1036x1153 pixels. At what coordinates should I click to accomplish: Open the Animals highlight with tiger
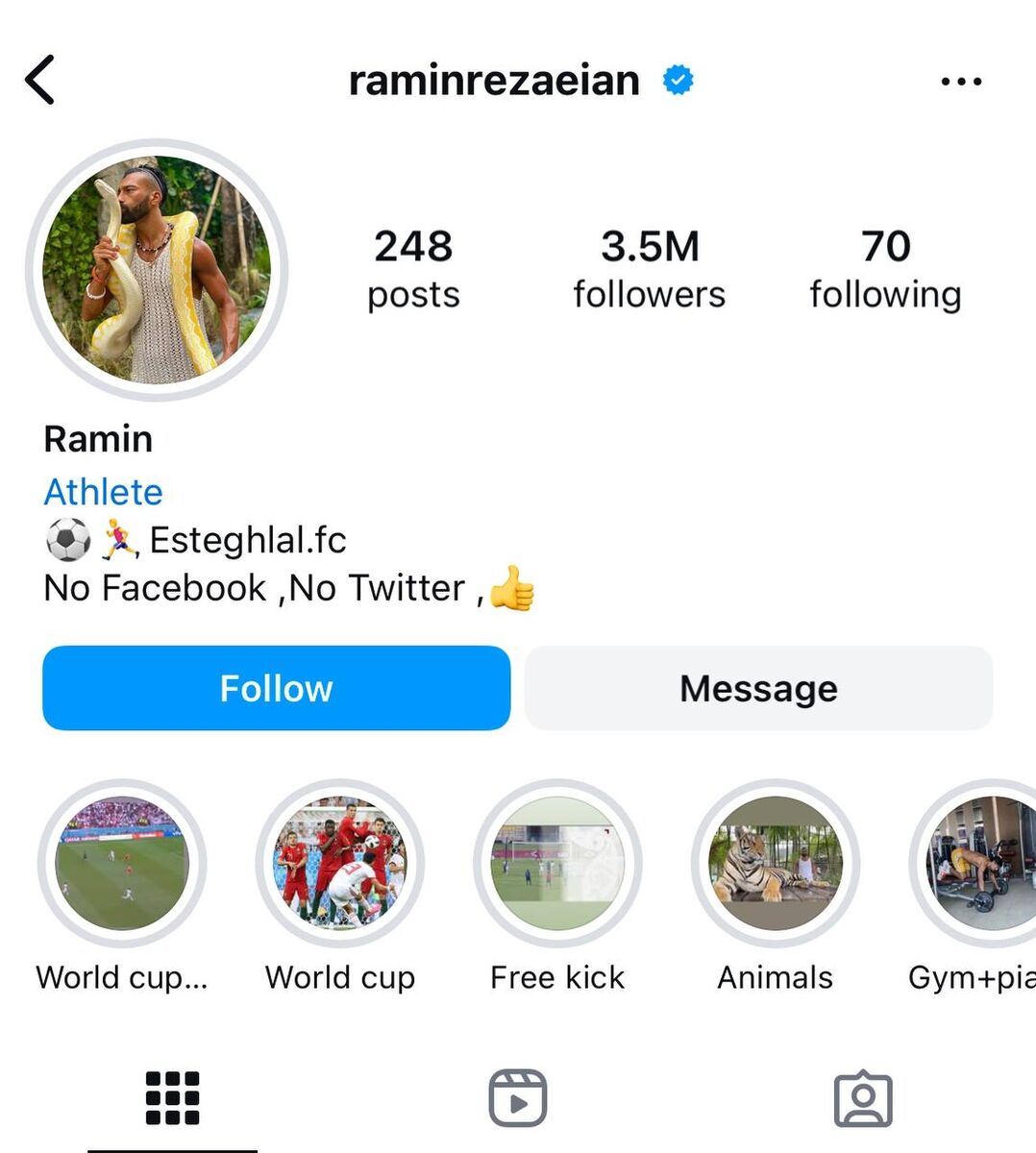pos(776,864)
